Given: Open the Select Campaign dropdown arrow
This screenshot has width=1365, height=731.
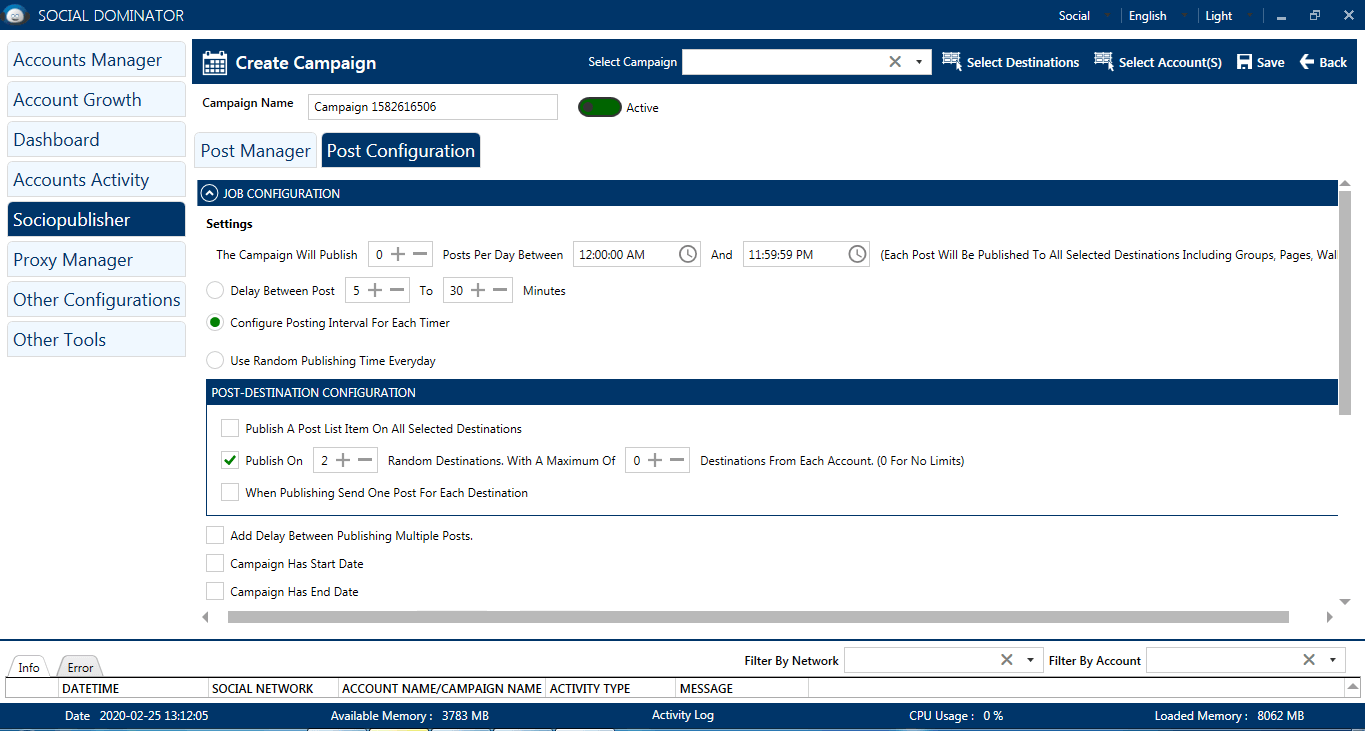Looking at the screenshot, I should click(x=919, y=62).
